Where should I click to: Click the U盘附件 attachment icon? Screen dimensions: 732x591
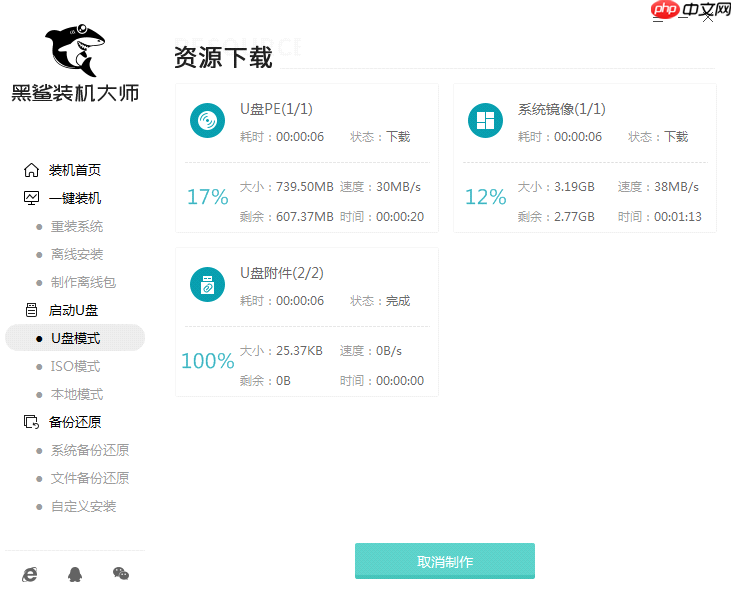[x=207, y=284]
